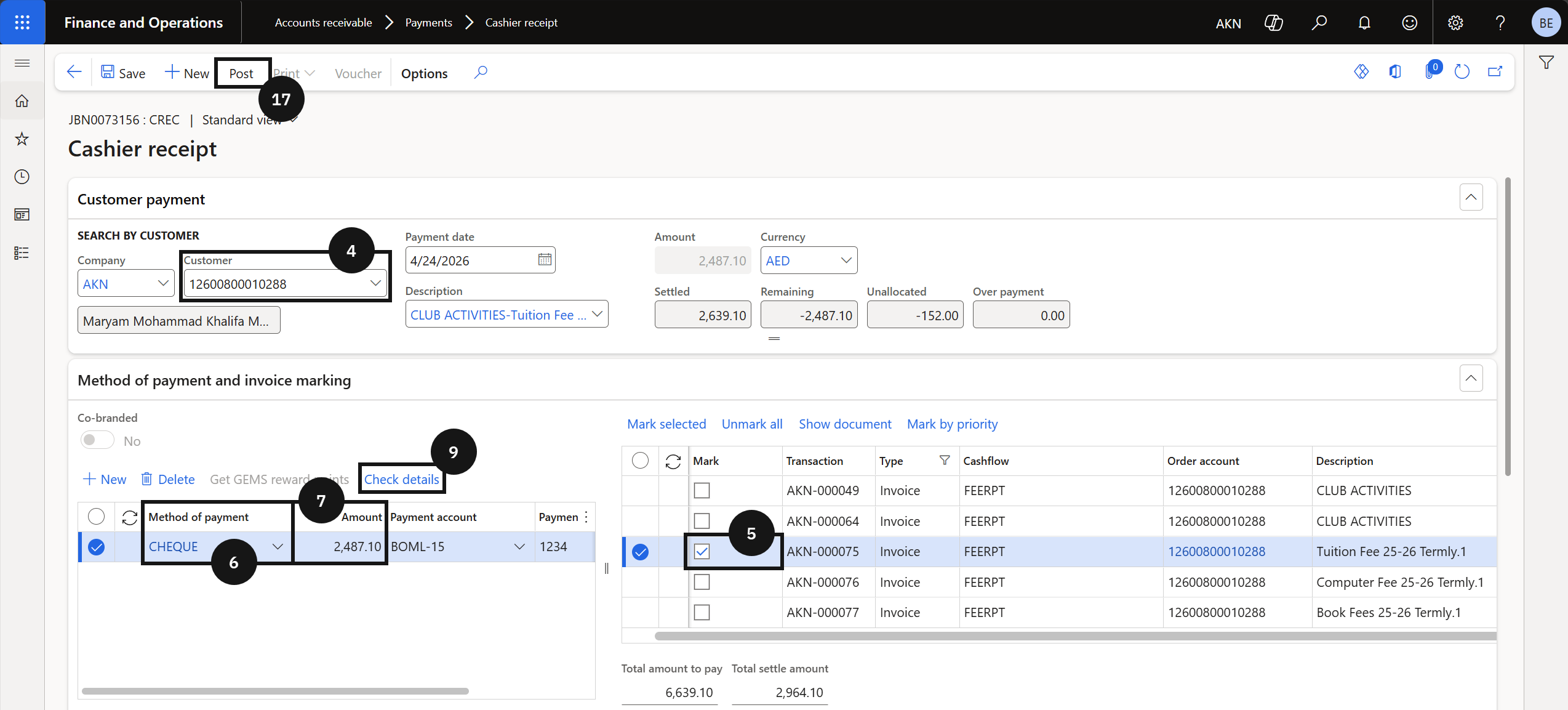
Task: Open Workspaces icon in the sidebar
Action: [x=22, y=214]
